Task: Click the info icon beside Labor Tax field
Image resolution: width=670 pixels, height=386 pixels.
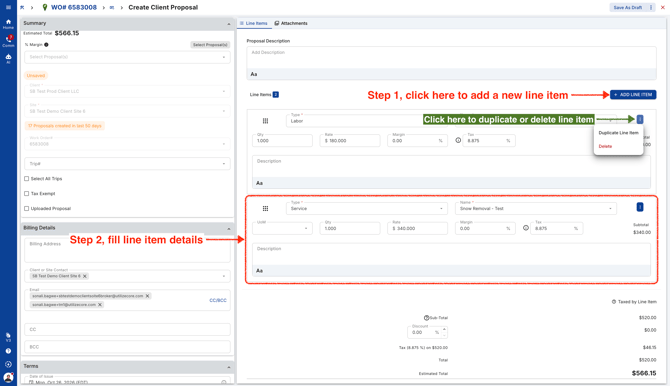Action: click(x=458, y=140)
